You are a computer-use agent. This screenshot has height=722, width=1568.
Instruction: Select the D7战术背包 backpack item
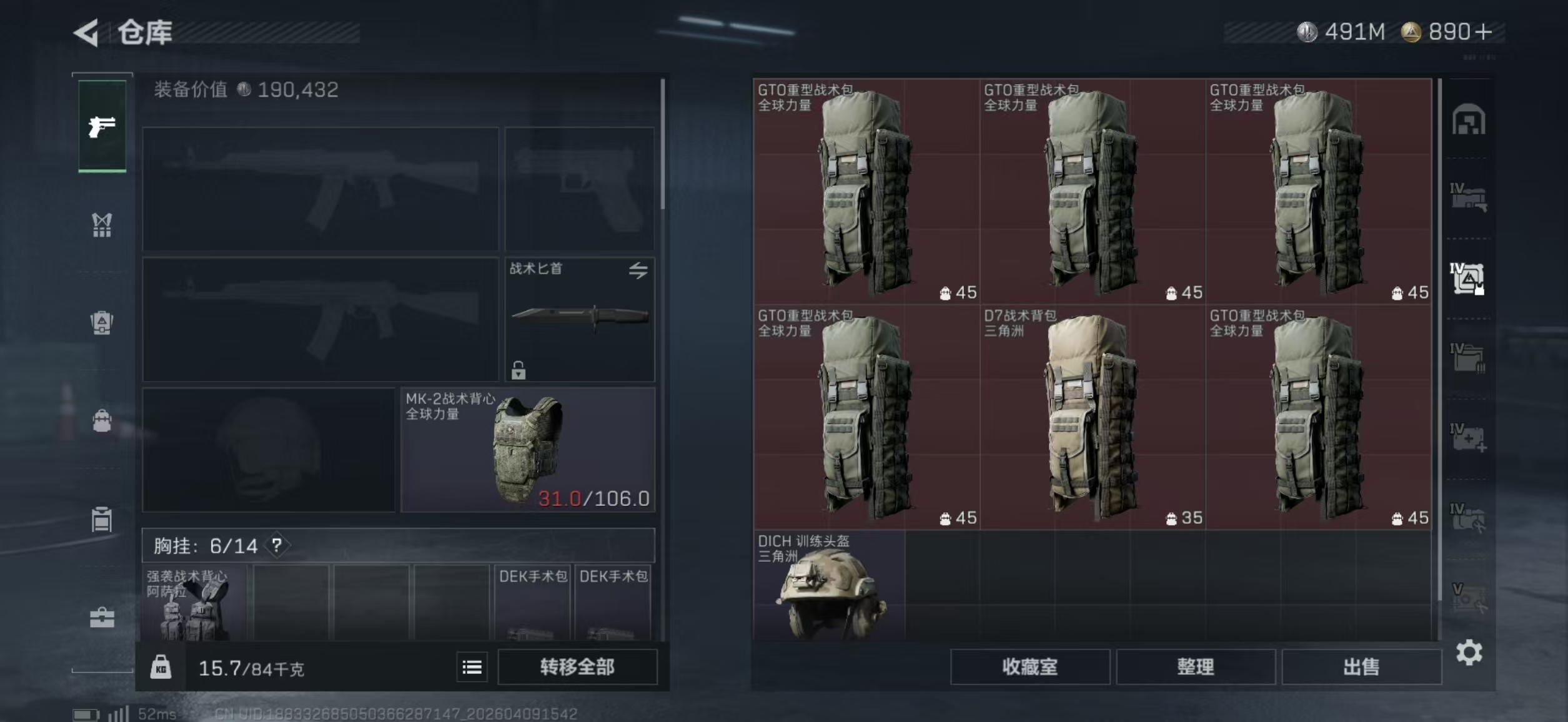(1093, 417)
